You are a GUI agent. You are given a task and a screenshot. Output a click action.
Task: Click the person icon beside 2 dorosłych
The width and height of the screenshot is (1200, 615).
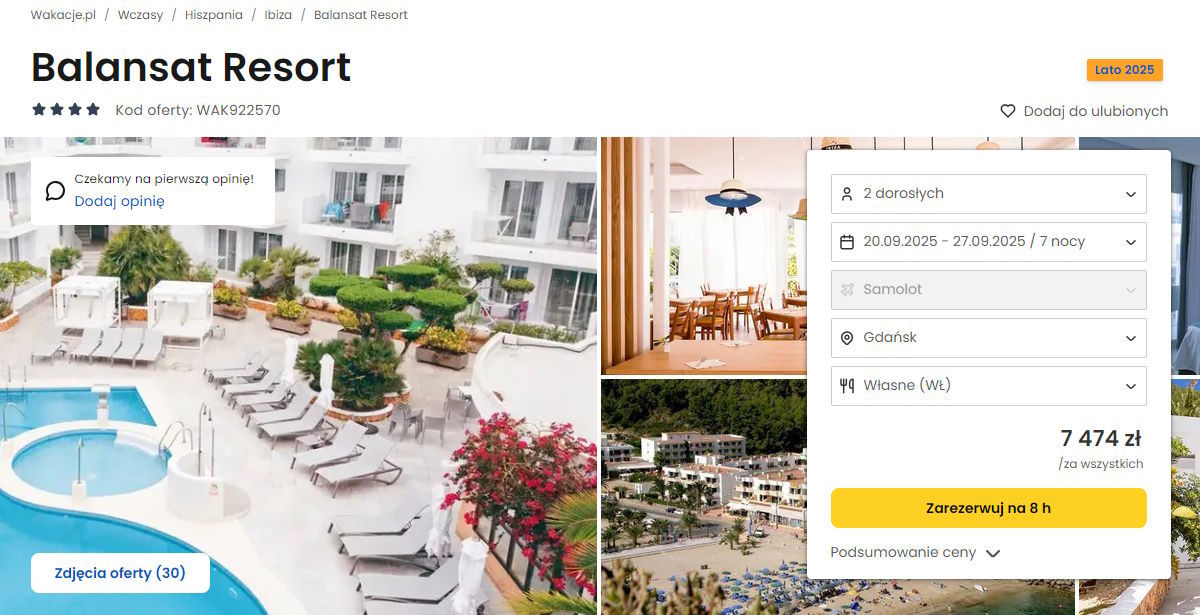pos(847,193)
